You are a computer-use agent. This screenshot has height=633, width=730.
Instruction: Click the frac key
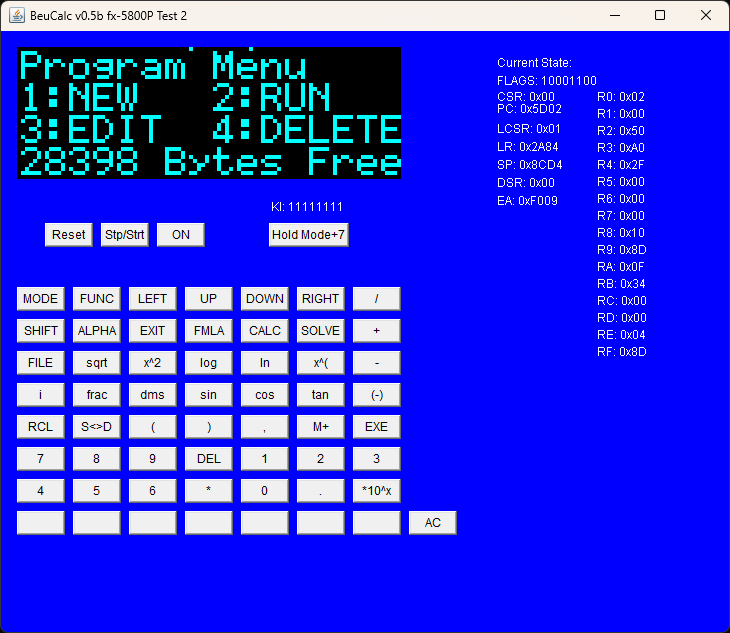point(96,395)
